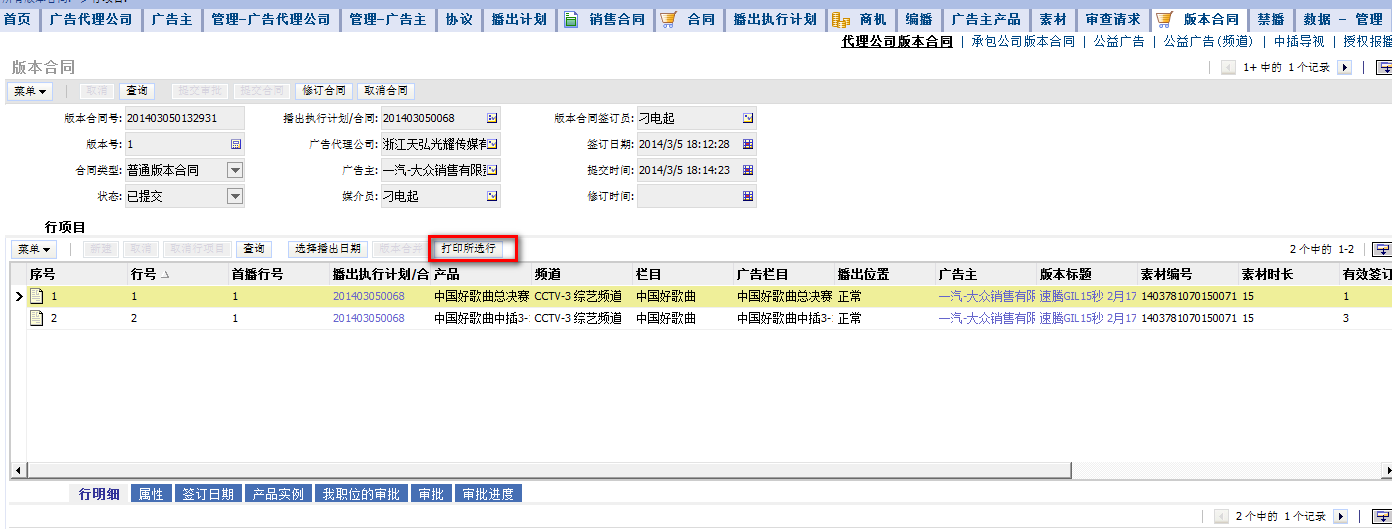Screen dimensions: 1392x529
Task: Open the 合同类型 dropdown
Action: point(235,170)
